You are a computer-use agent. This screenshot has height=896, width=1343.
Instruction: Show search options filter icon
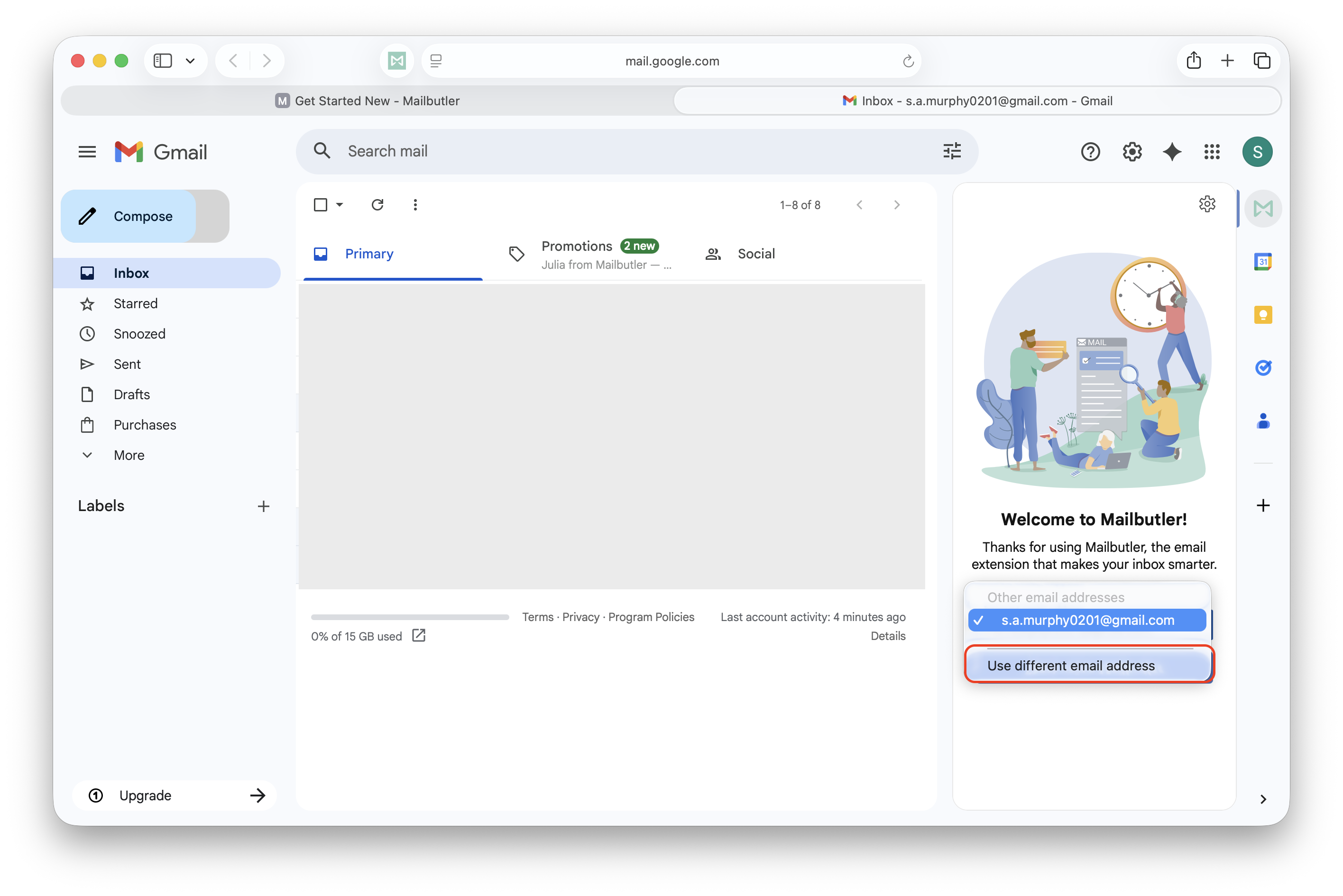[952, 151]
